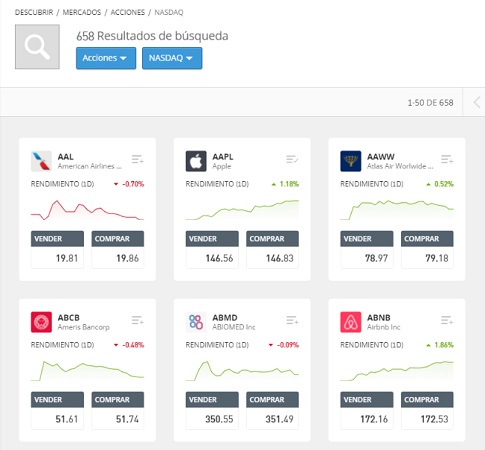Add AAL to watchlist
Viewport: 485px width, 450px height.
click(x=137, y=159)
